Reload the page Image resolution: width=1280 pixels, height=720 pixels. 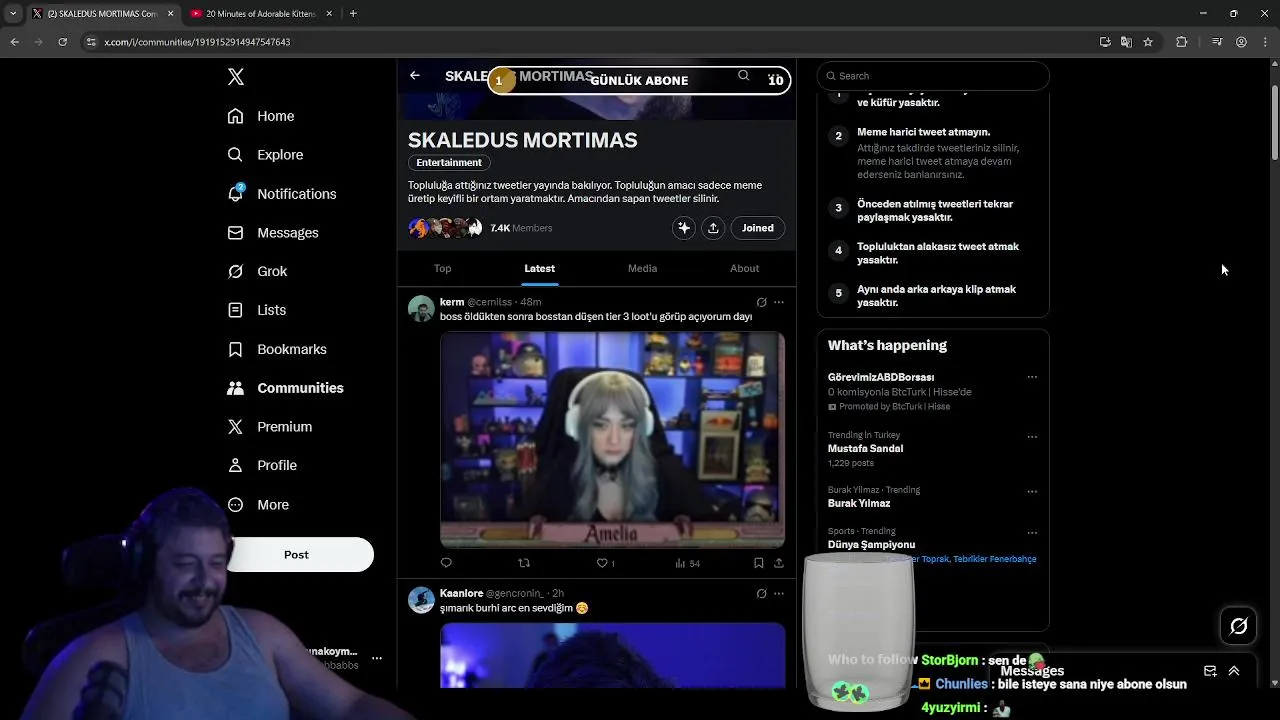point(62,42)
